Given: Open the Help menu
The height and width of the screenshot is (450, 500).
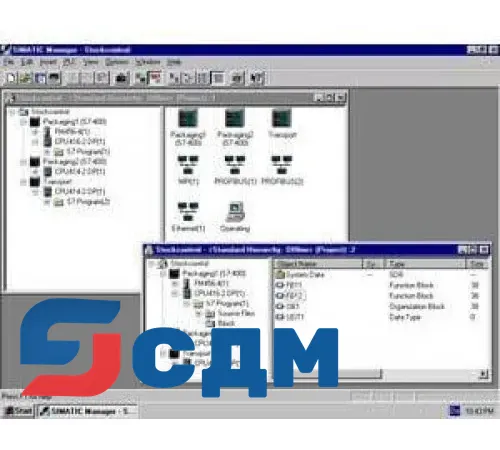Looking at the screenshot, I should click(174, 62).
